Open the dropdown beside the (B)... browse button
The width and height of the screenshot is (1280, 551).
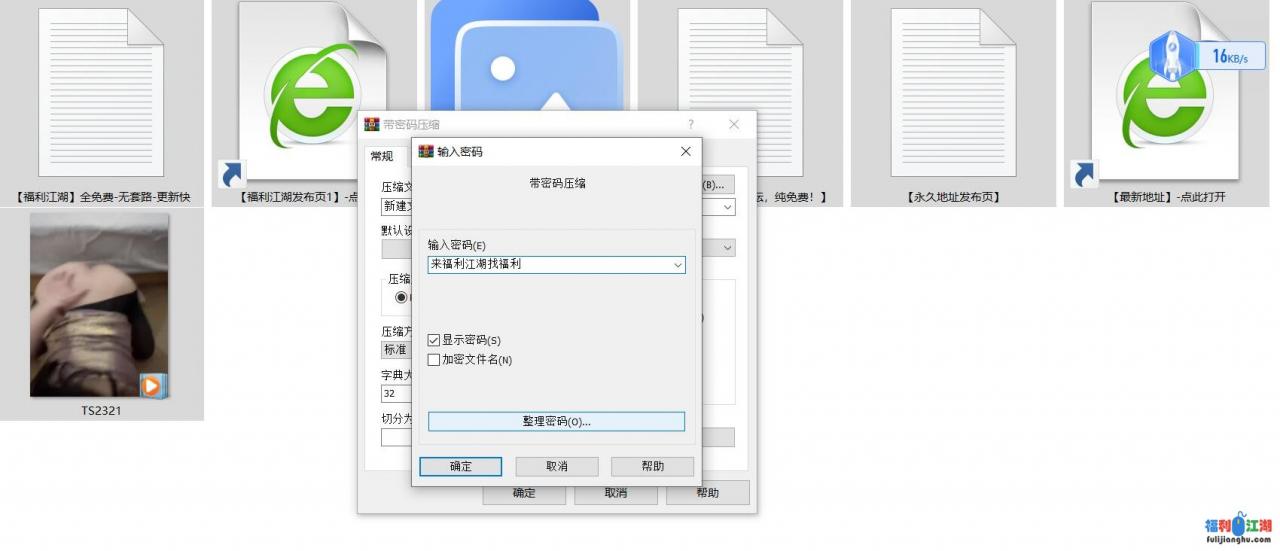click(727, 207)
